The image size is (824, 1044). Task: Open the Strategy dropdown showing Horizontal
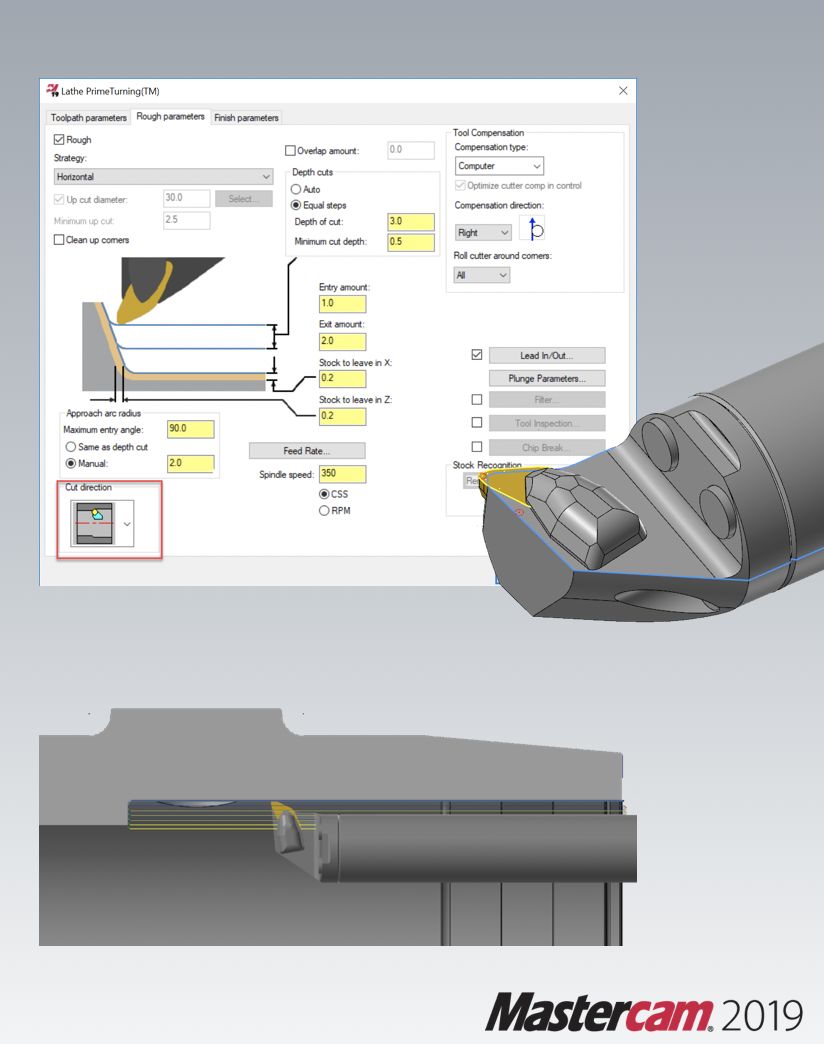point(163,176)
